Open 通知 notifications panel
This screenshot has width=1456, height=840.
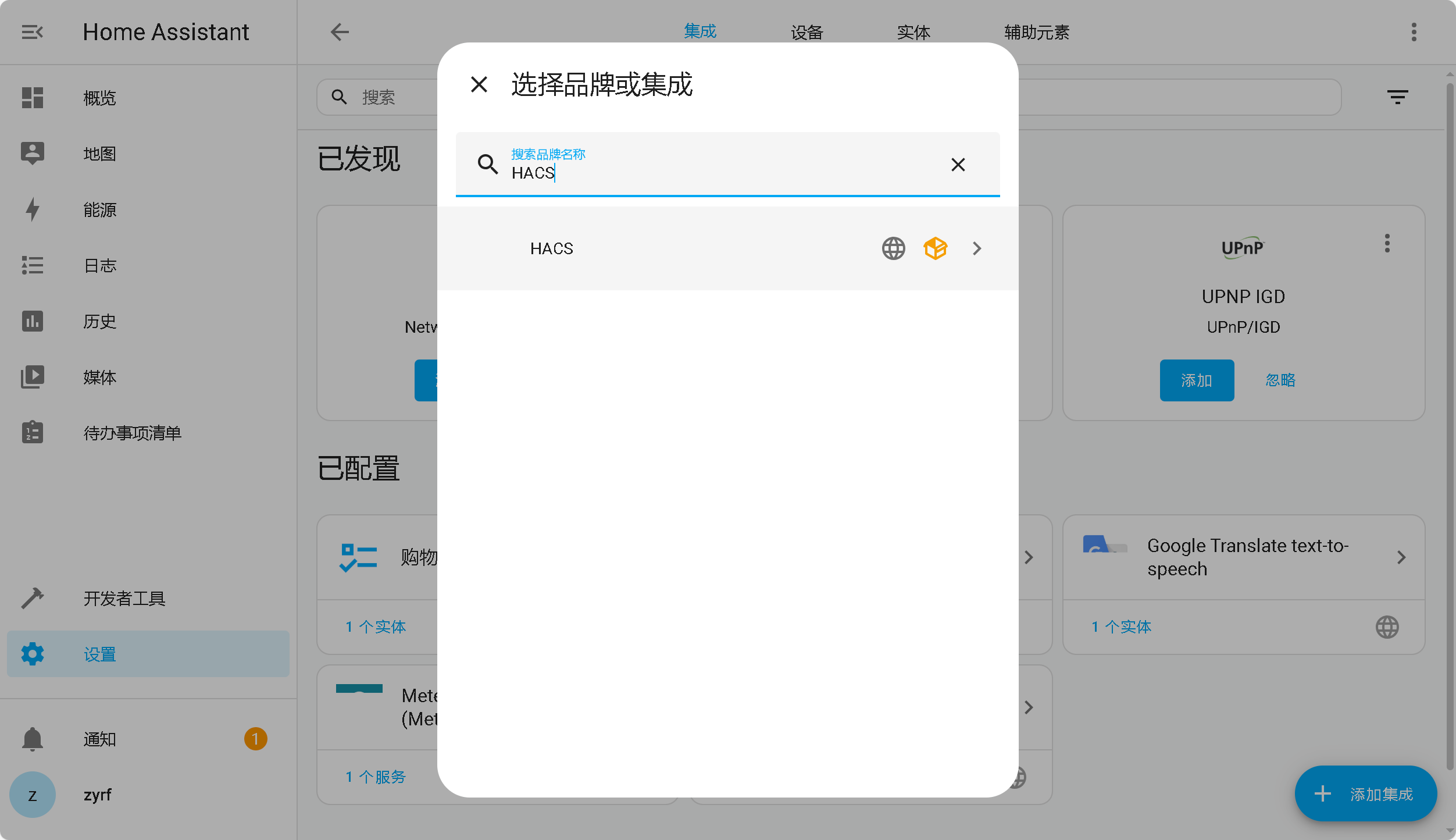click(x=148, y=739)
